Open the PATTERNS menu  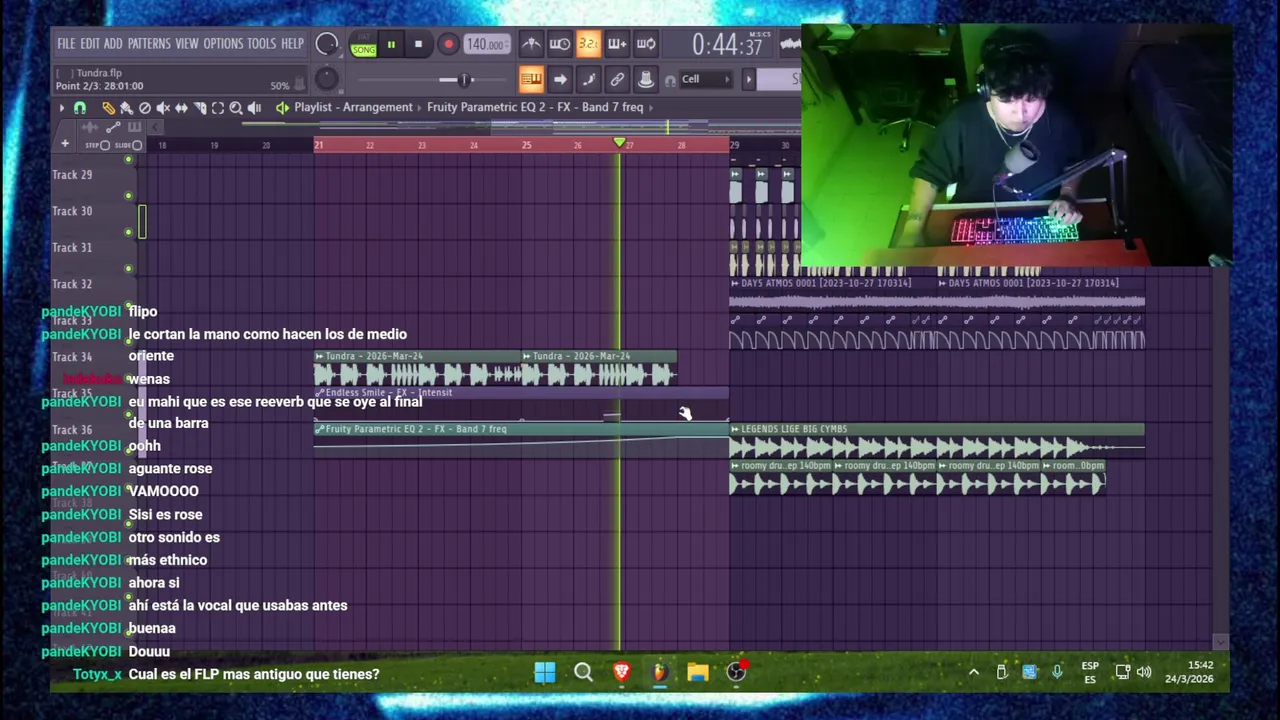point(149,44)
